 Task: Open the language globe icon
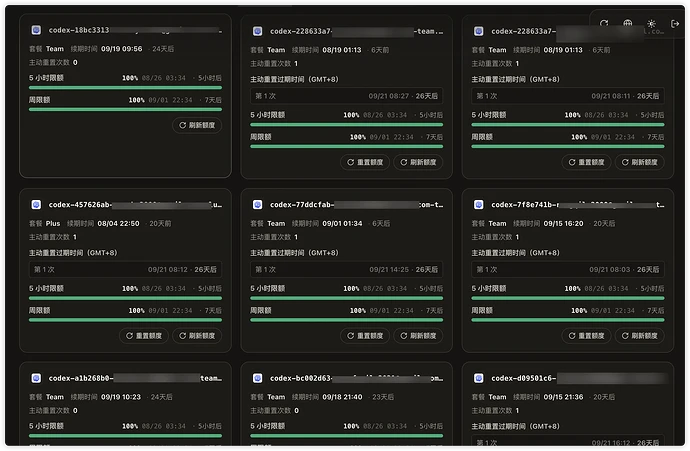(x=628, y=23)
